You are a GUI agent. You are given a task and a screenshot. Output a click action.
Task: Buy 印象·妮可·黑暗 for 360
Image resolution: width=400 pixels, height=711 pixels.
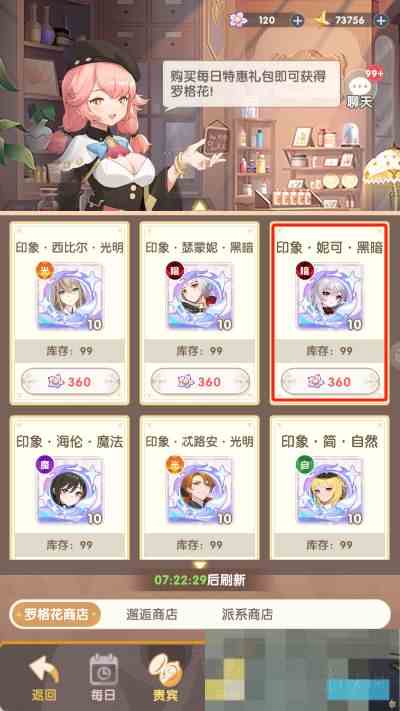click(330, 381)
